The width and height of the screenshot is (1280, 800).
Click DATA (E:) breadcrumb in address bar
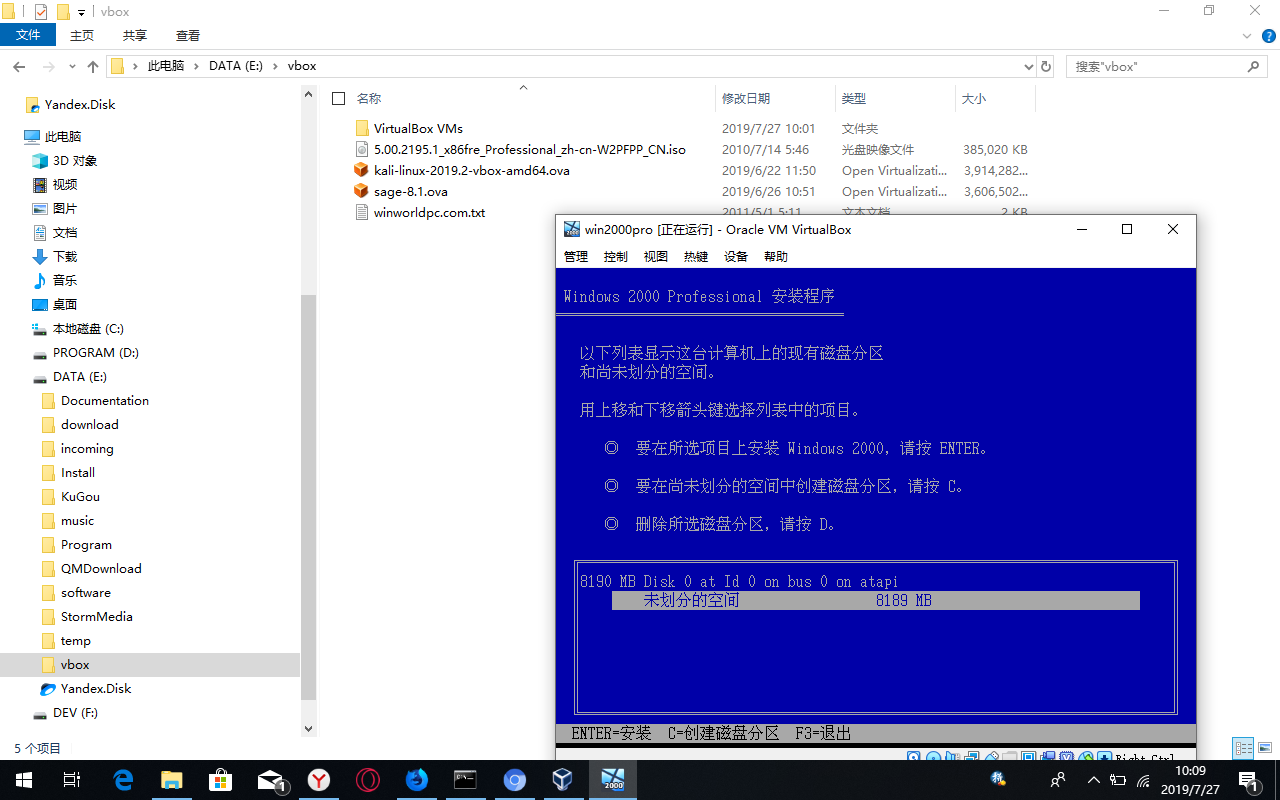point(235,66)
